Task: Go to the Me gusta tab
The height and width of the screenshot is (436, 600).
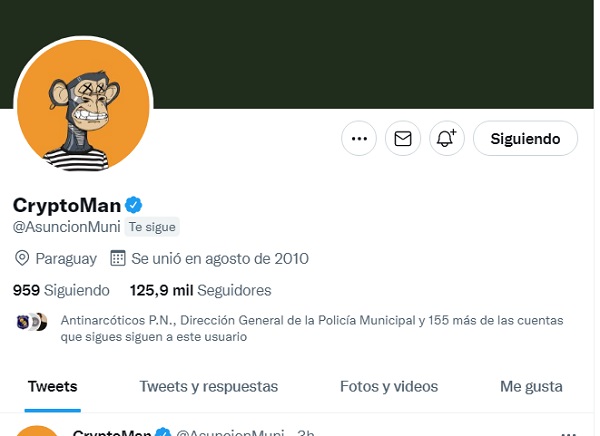Action: [x=531, y=386]
